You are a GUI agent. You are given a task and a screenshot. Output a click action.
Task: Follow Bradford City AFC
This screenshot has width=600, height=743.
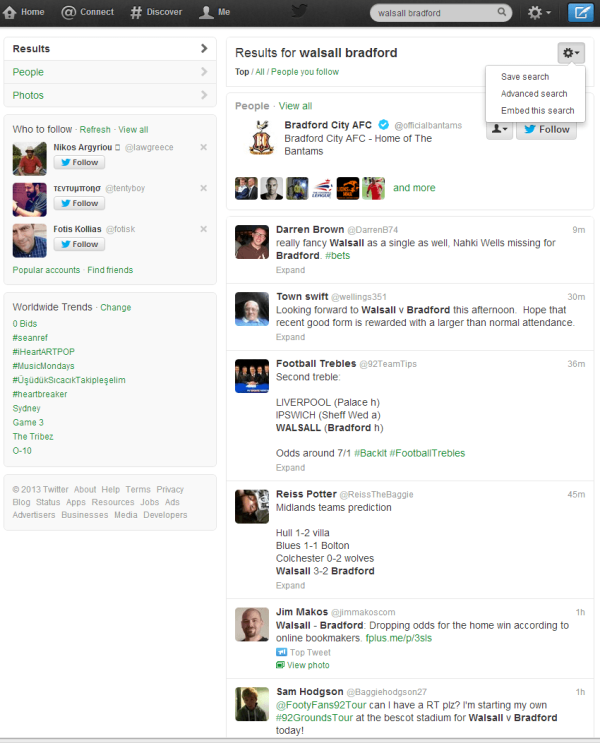click(546, 129)
